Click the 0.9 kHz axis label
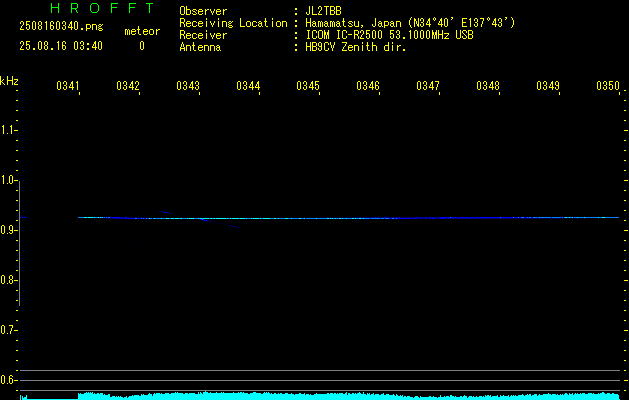The height and width of the screenshot is (400, 629). click(8, 230)
